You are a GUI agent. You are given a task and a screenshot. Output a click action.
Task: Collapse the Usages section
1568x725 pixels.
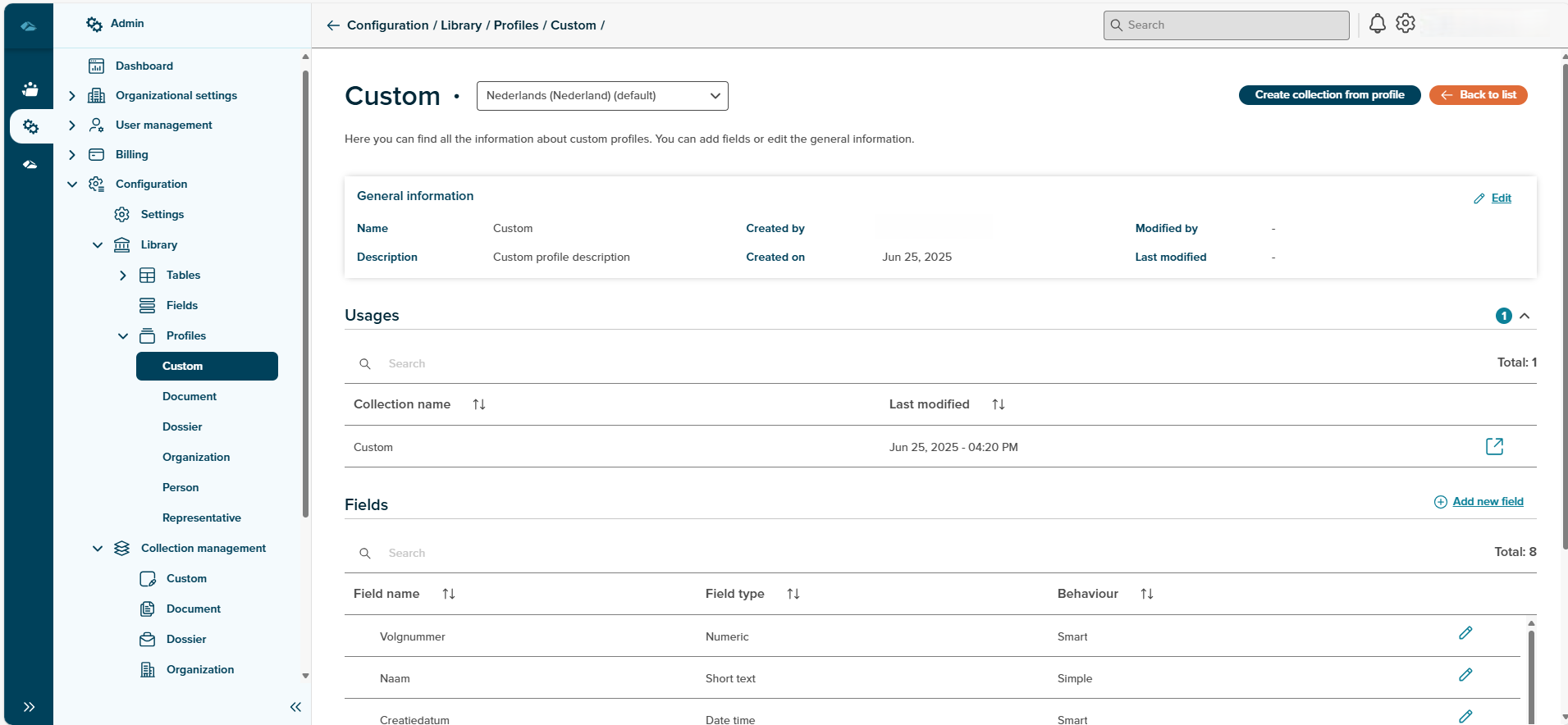click(x=1525, y=316)
